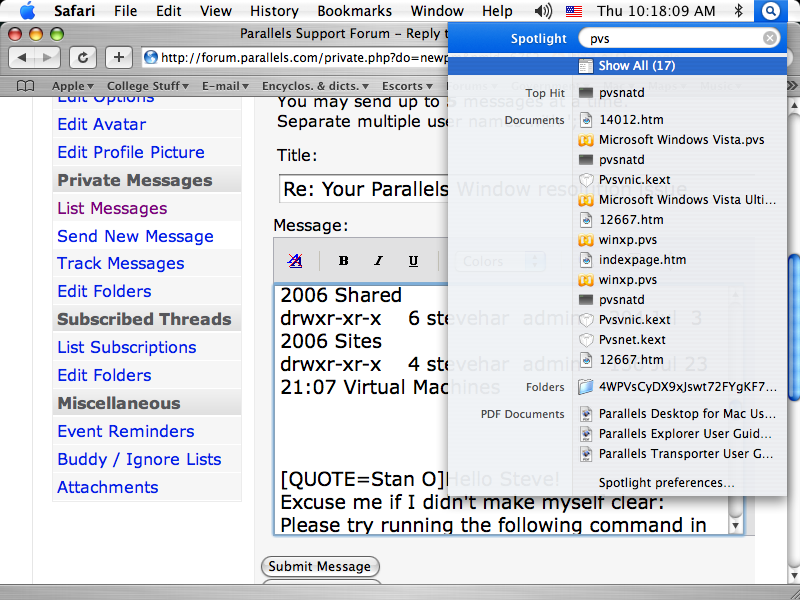800x600 pixels.
Task: Open the Track Messages link
Action: 120,263
